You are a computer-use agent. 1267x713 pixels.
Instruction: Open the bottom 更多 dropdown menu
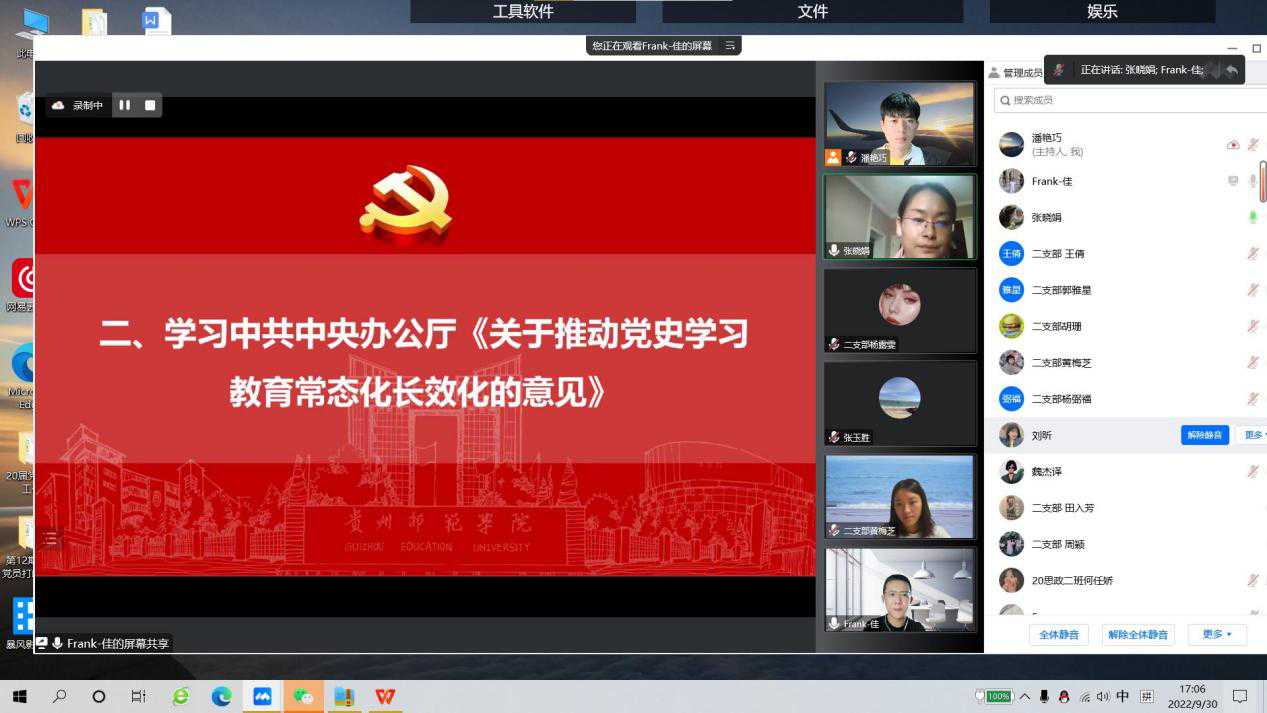tap(1217, 634)
